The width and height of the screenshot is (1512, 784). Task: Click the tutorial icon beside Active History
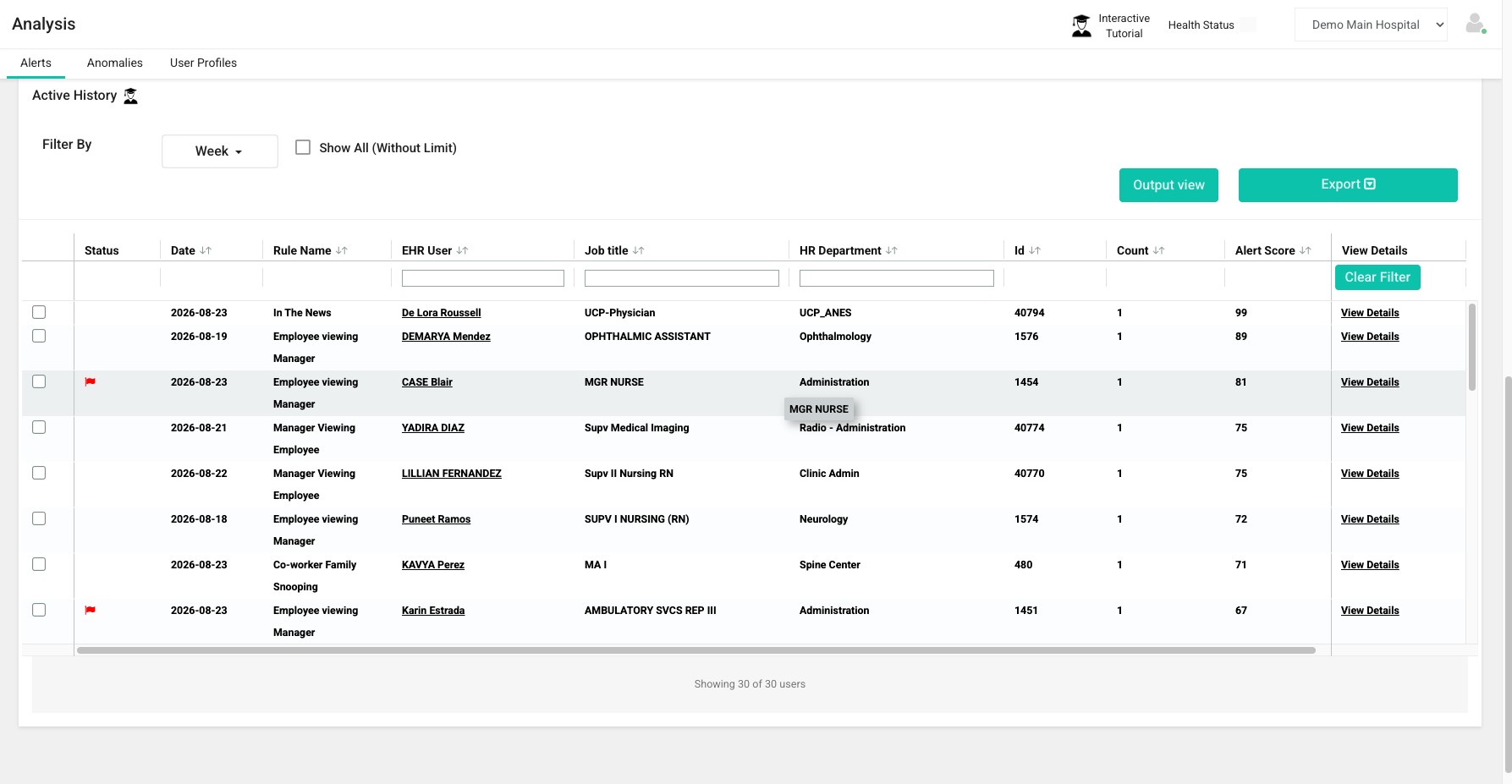tap(130, 96)
